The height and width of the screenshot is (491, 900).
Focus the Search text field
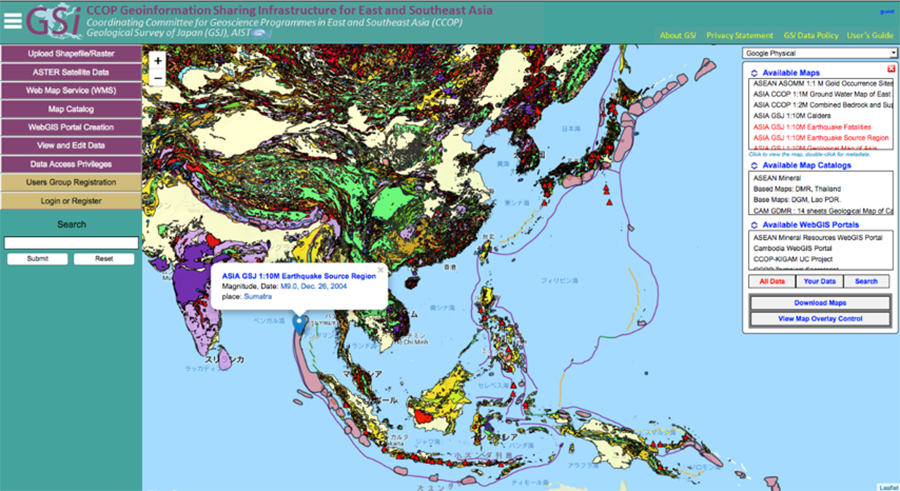click(x=71, y=243)
